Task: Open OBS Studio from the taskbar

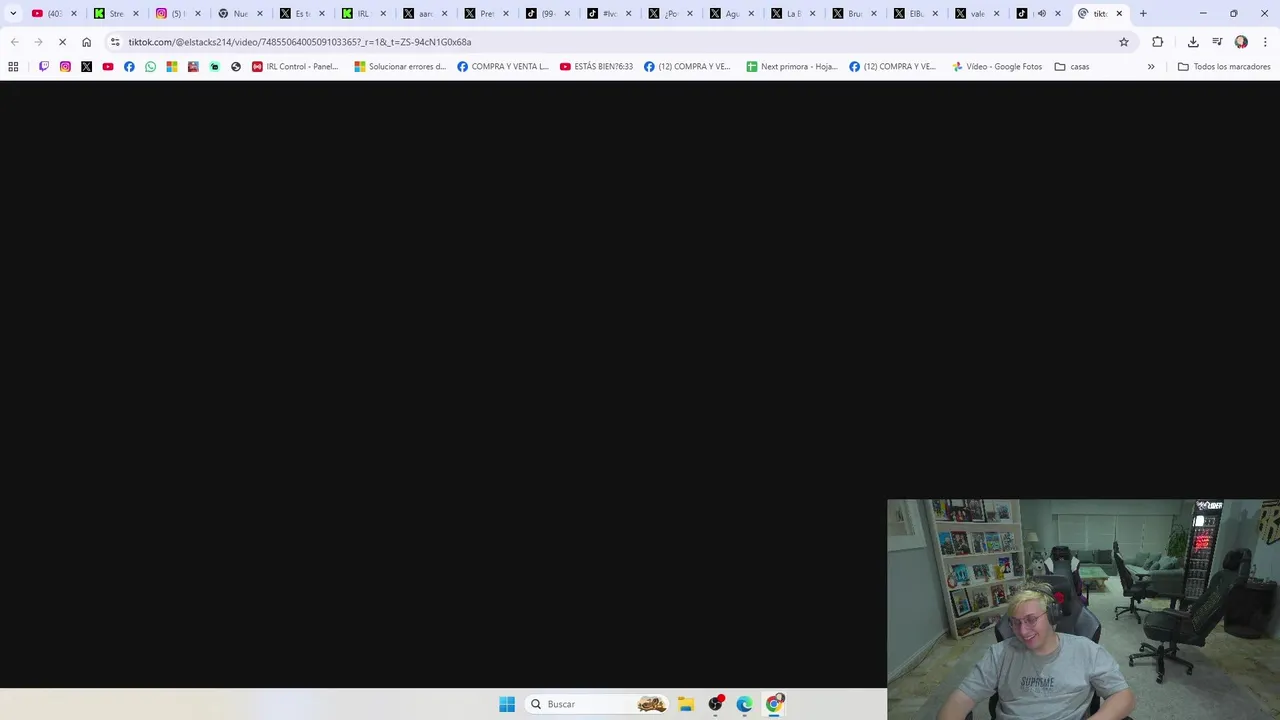Action: click(x=715, y=704)
